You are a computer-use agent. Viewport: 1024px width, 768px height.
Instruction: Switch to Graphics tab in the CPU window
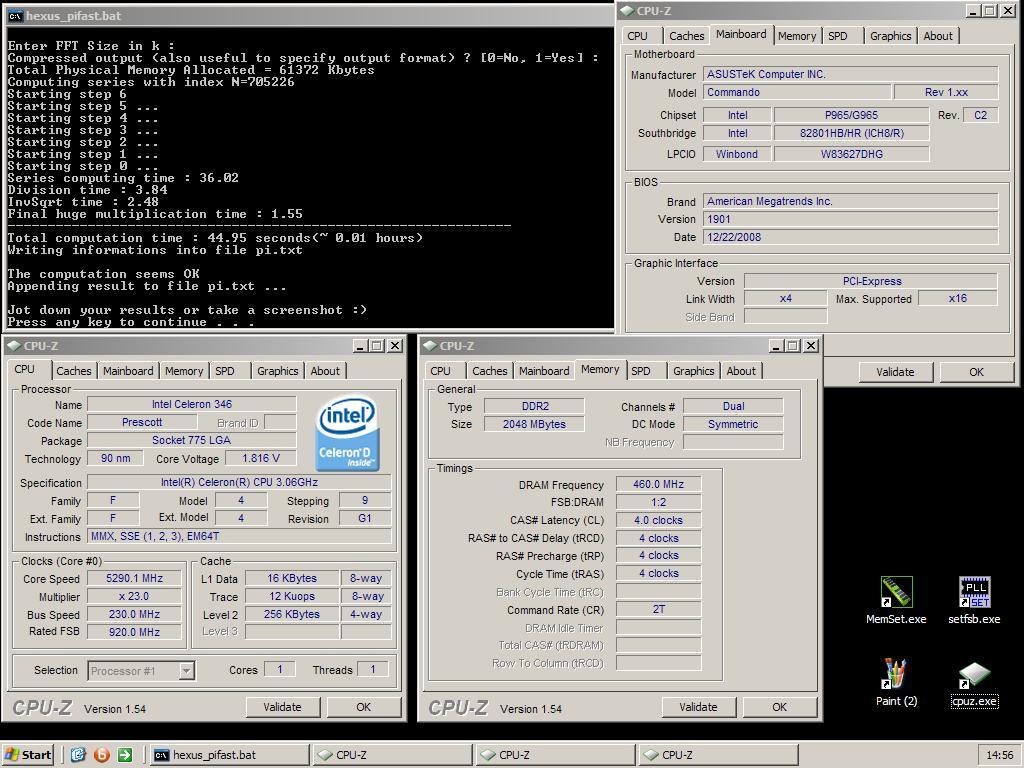278,371
